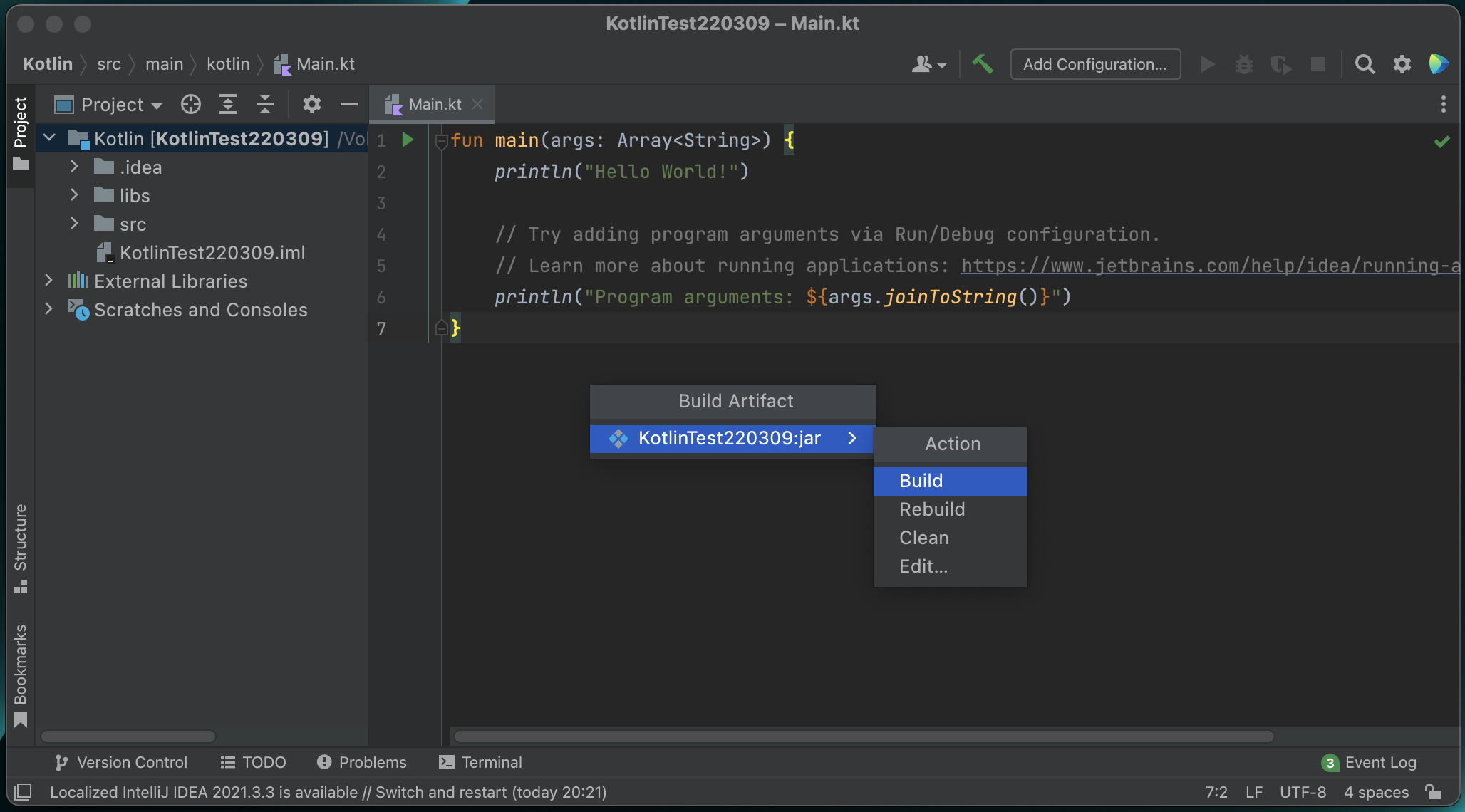Change UTF-8 file encoding

coord(1303,792)
